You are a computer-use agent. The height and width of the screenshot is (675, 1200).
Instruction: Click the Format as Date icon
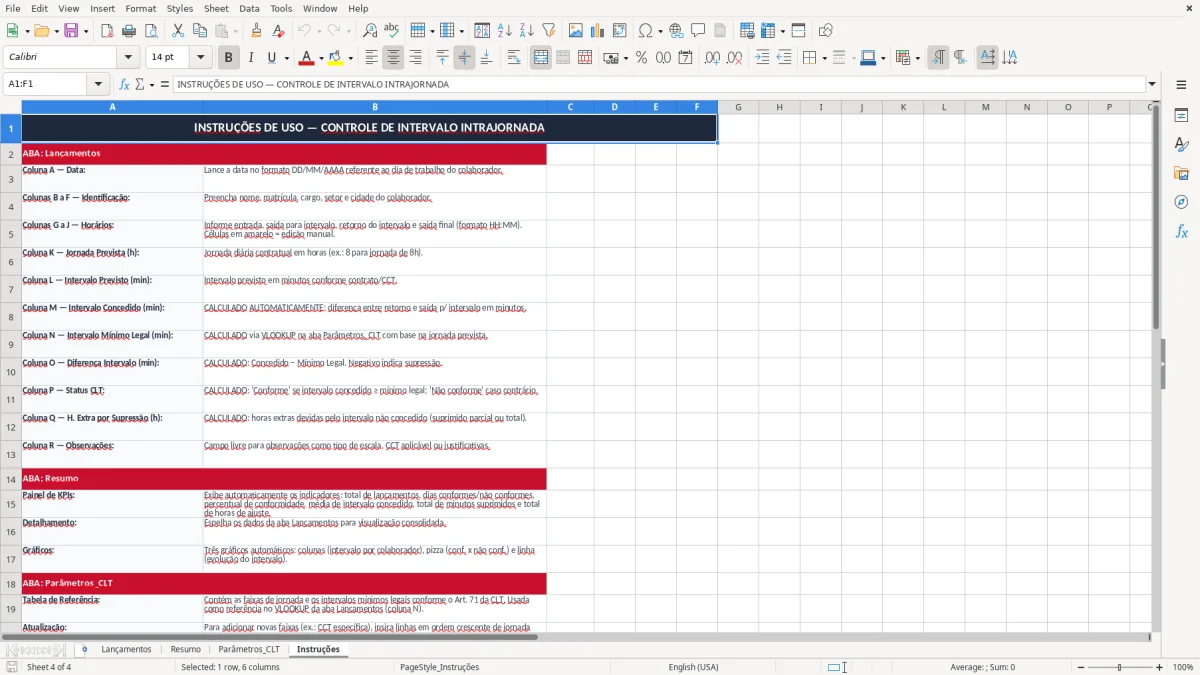point(685,58)
